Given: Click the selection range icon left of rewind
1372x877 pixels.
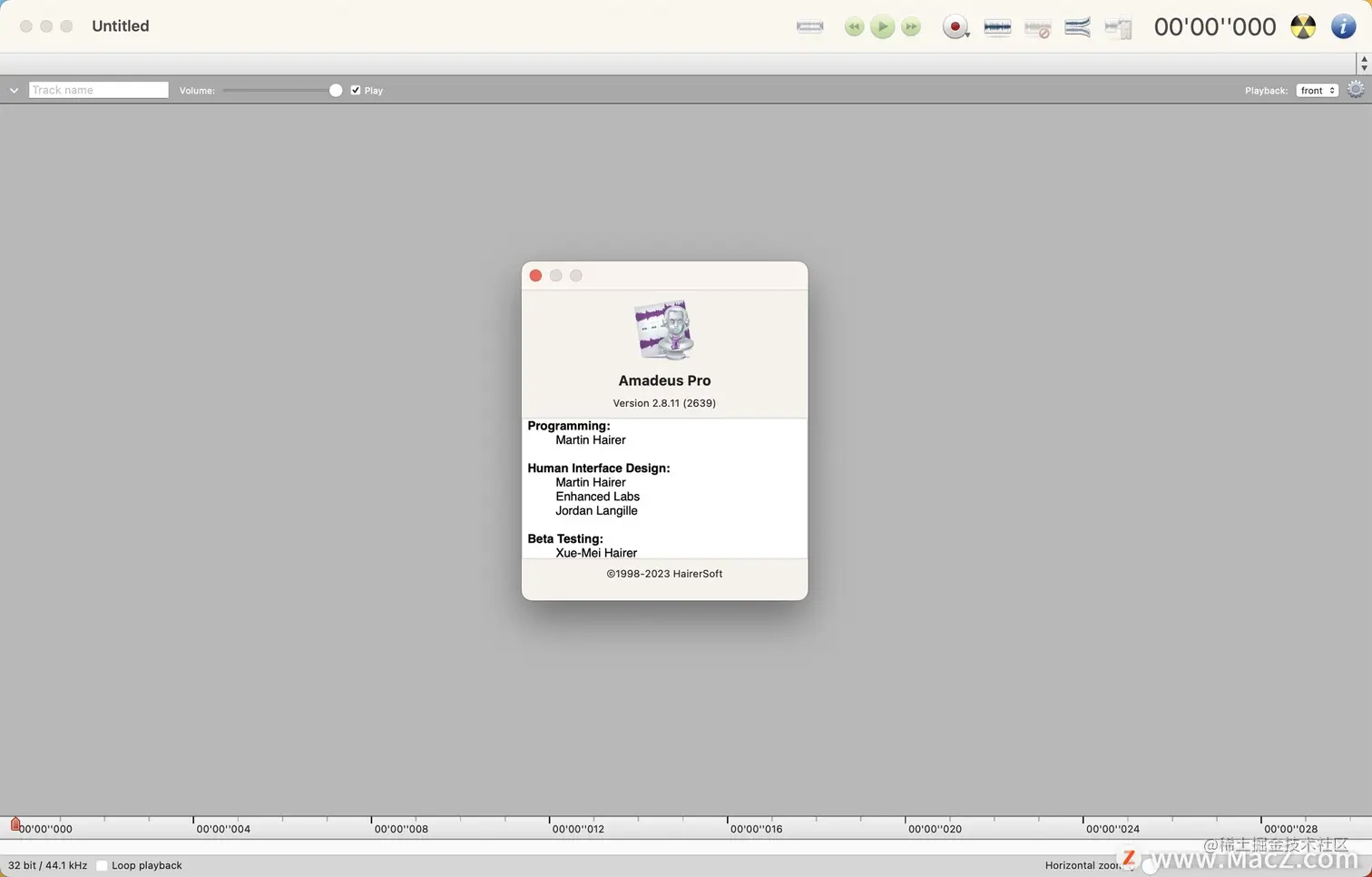Looking at the screenshot, I should tap(809, 27).
